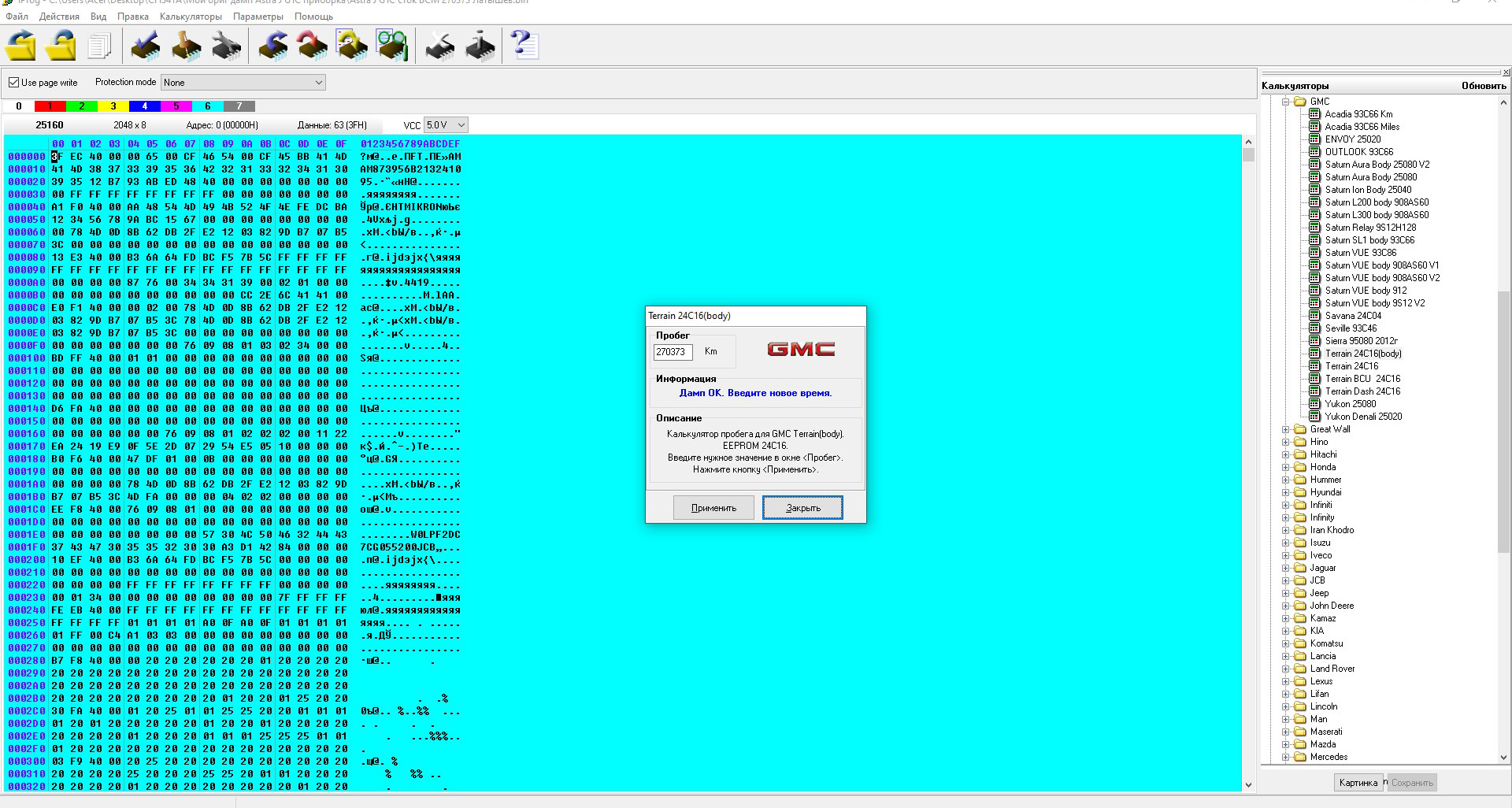Click the calculator icon beside Yukon 25080
The width and height of the screenshot is (1512, 808).
1314,404
